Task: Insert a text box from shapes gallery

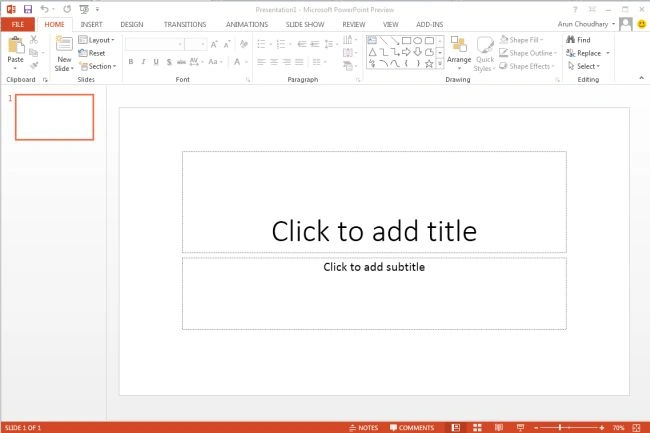Action: click(372, 40)
